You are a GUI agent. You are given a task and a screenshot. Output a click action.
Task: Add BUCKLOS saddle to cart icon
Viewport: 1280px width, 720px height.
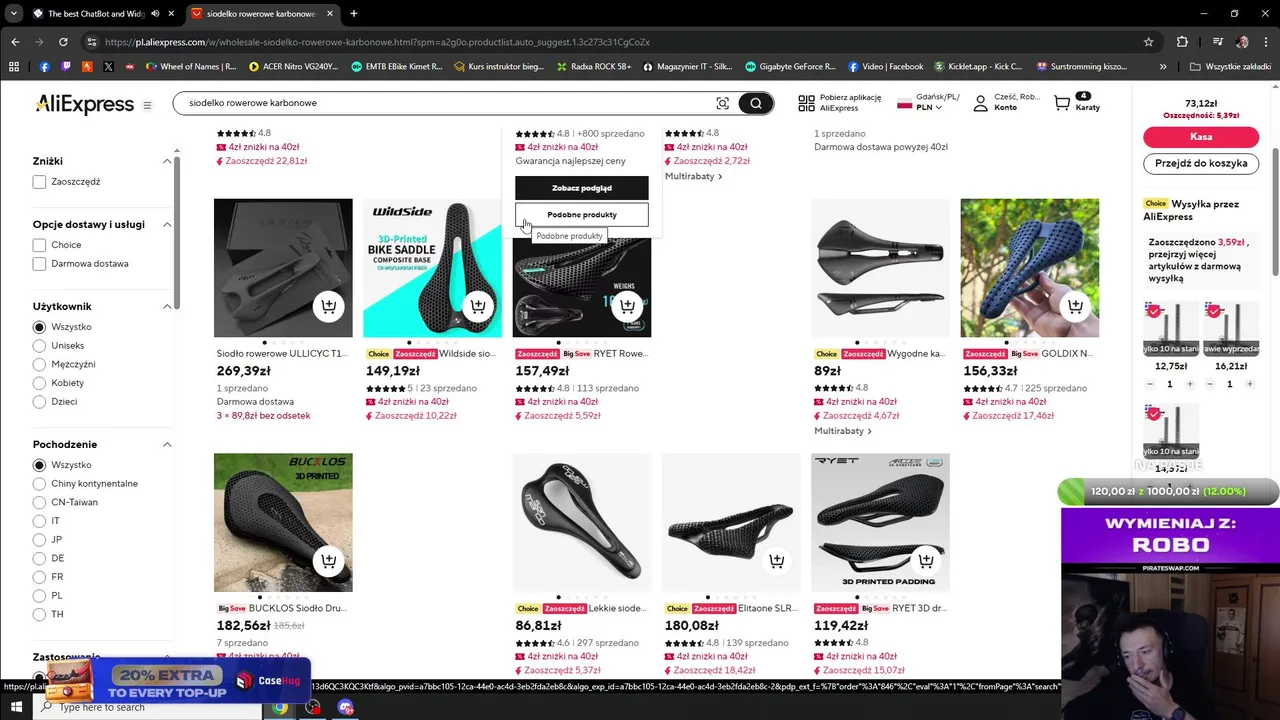click(329, 561)
